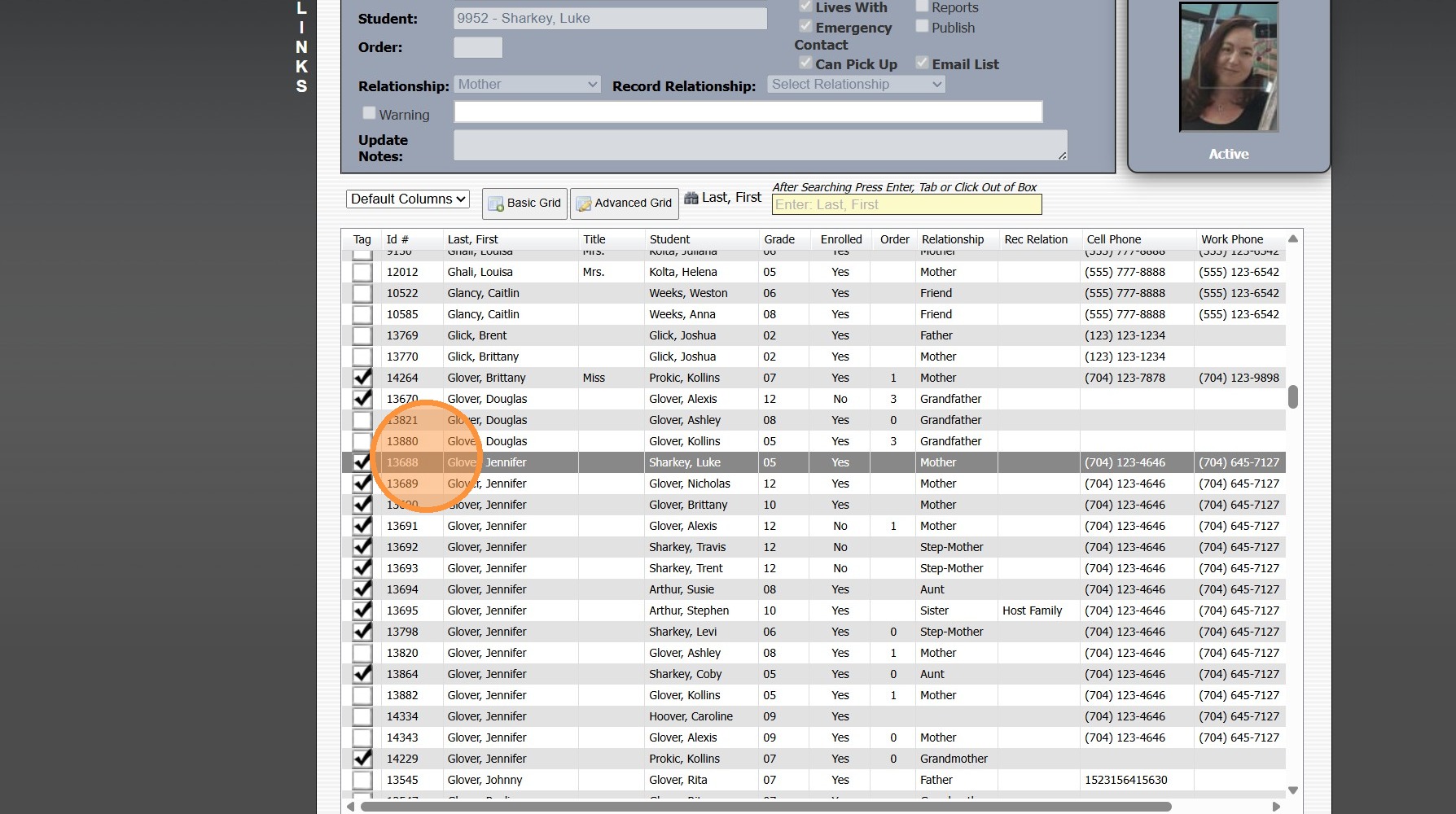Click the Grandmother relationship cell
Image resolution: width=1456 pixels, height=814 pixels.
pos(954,759)
